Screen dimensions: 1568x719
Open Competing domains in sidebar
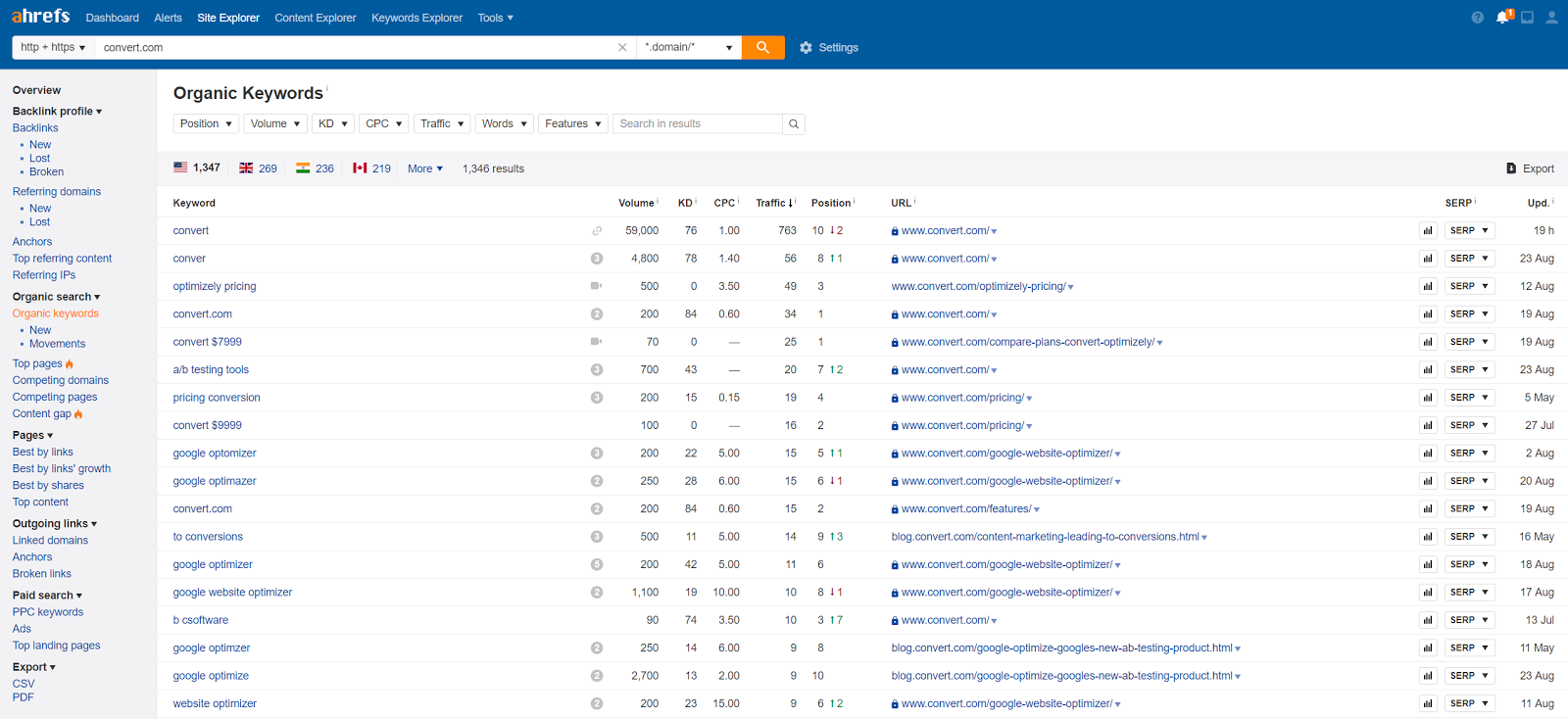tap(61, 380)
